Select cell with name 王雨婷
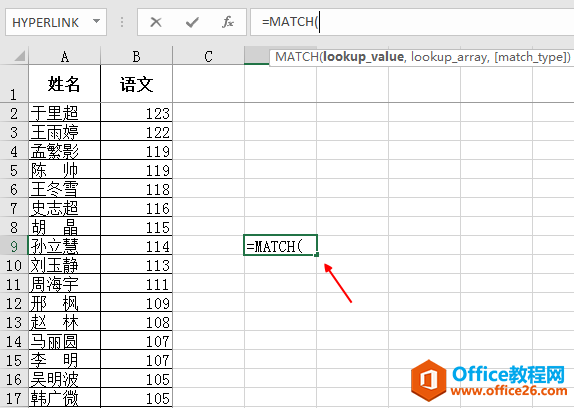 click(x=64, y=131)
